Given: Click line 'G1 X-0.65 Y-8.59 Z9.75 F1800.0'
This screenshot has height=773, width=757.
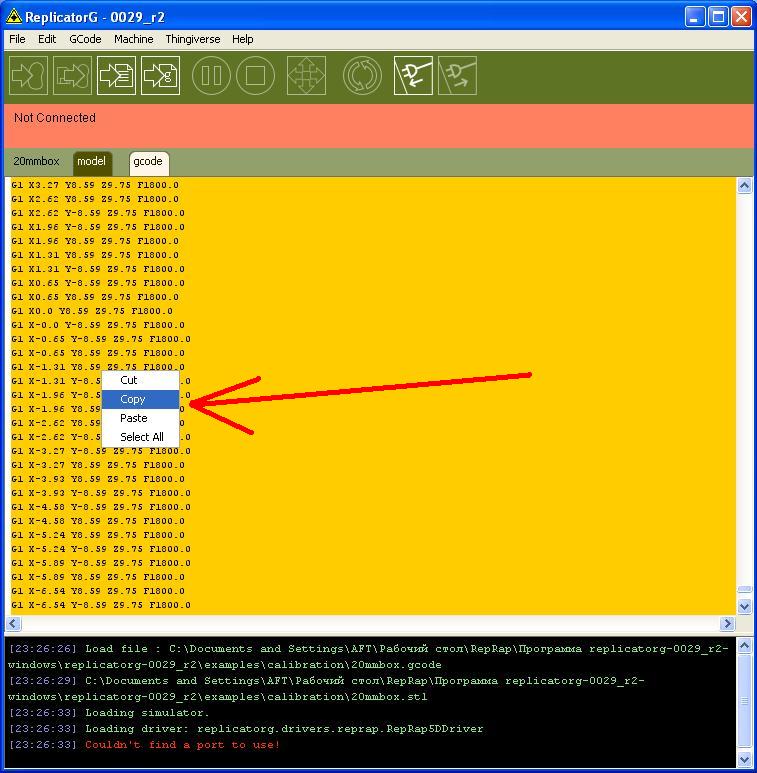Looking at the screenshot, I should coord(101,339).
